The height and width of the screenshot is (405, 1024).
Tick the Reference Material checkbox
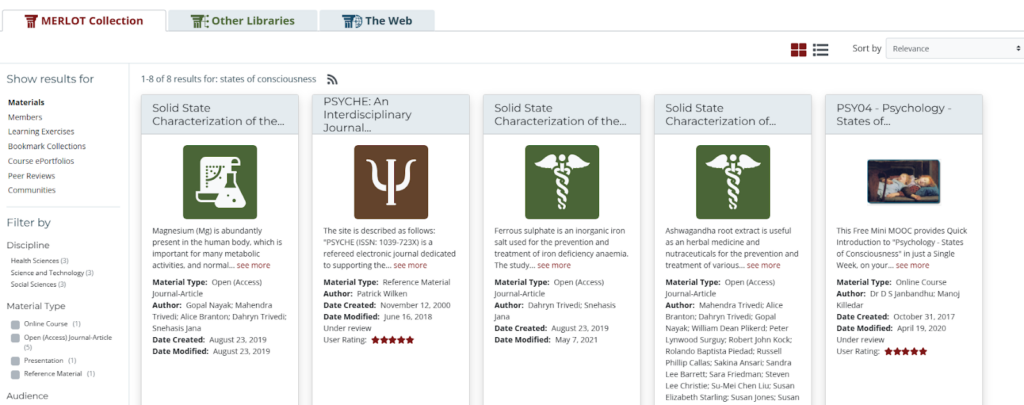click(15, 374)
